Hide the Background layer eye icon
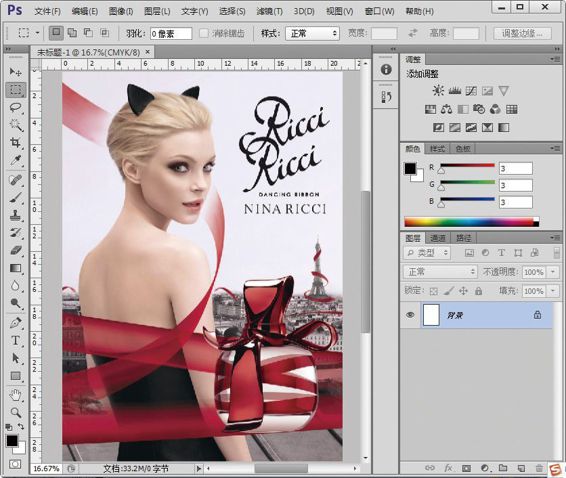 (x=410, y=315)
